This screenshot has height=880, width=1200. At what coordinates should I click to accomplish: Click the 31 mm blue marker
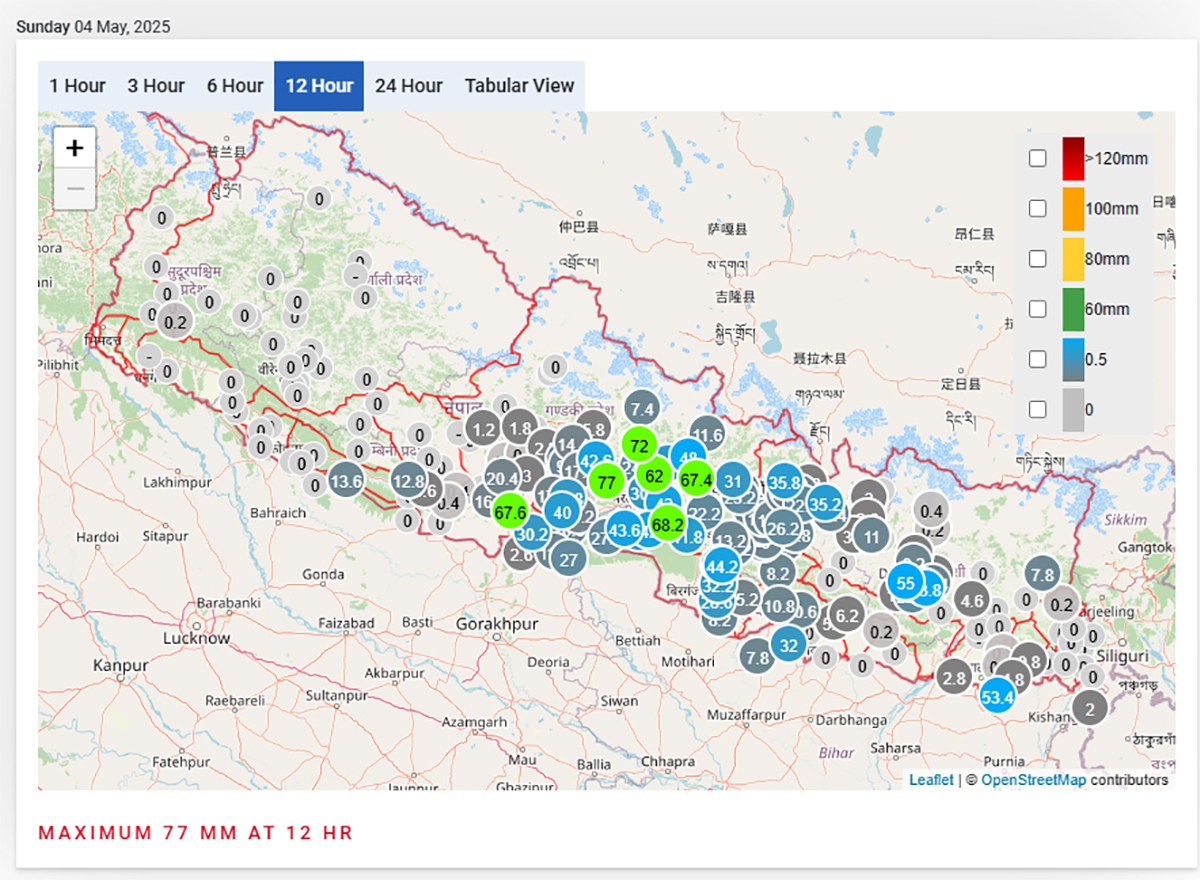click(733, 481)
